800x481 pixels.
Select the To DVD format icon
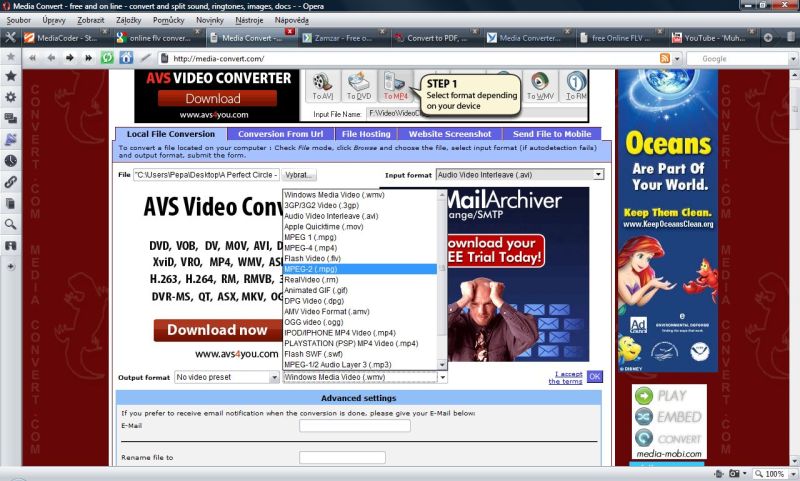(x=359, y=86)
